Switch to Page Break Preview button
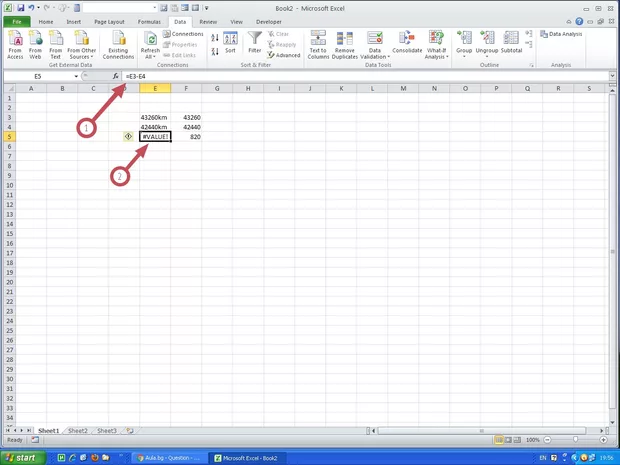The height and width of the screenshot is (465, 620). click(x=518, y=440)
